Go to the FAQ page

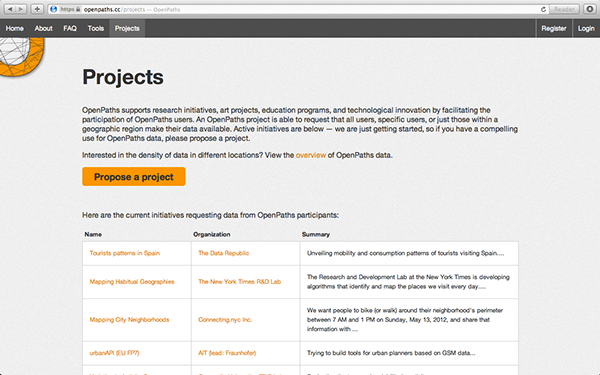pyautogui.click(x=70, y=28)
